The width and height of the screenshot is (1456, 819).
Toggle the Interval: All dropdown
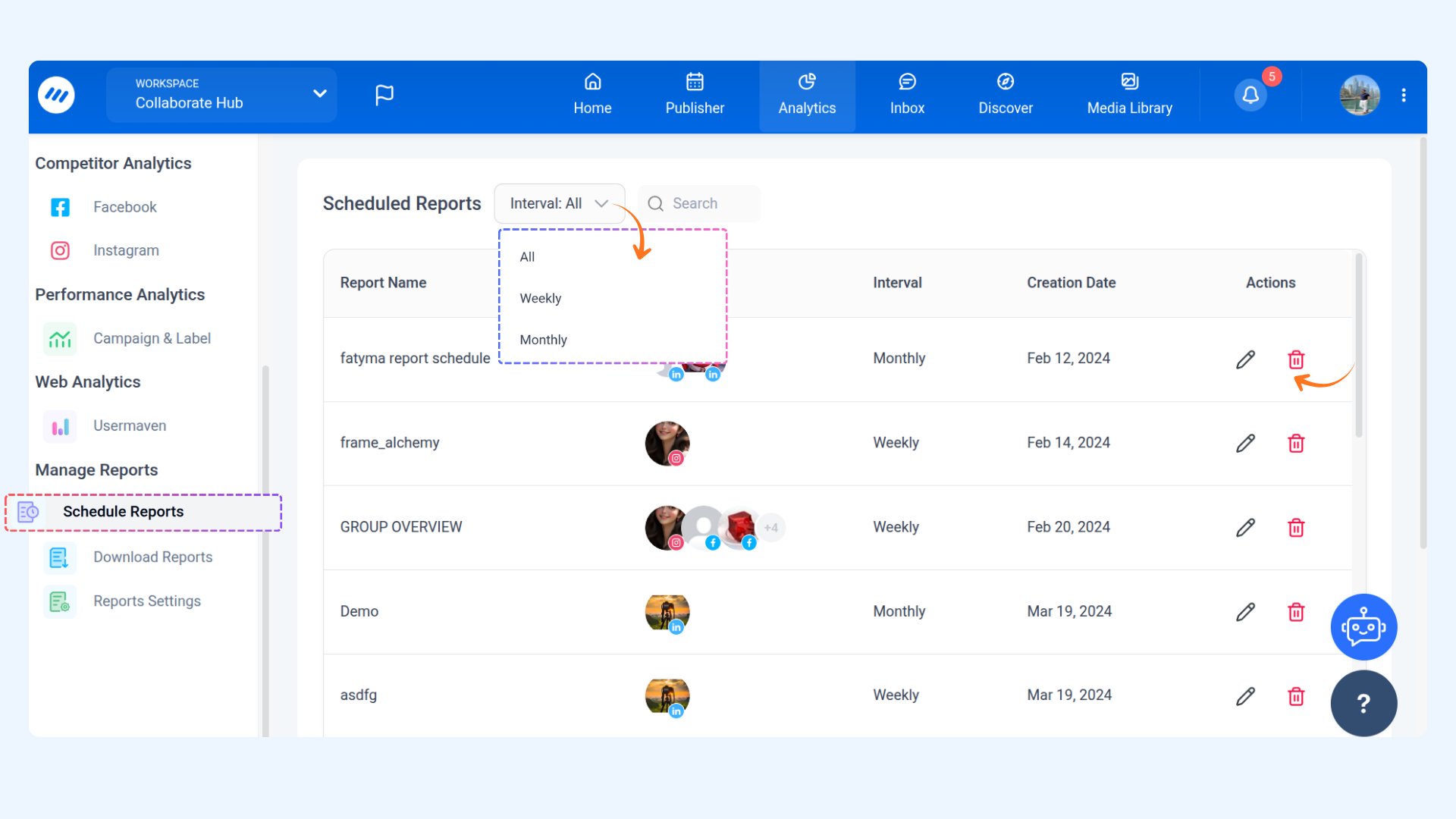(559, 203)
